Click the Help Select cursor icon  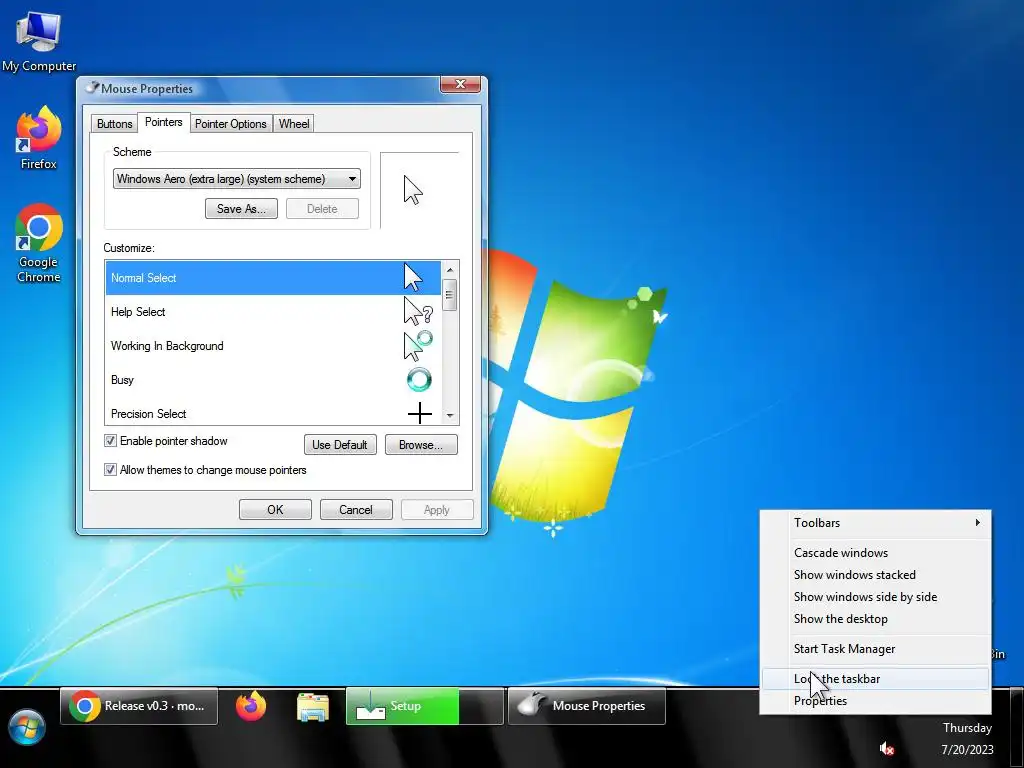pyautogui.click(x=418, y=312)
